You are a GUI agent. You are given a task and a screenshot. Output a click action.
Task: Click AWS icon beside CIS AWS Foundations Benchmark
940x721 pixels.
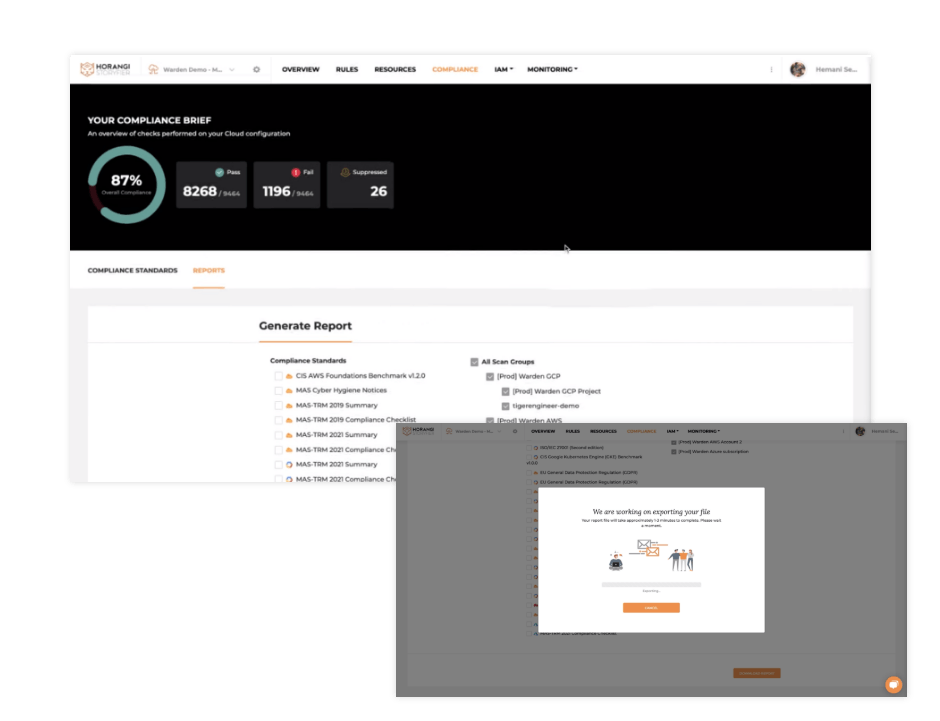tap(289, 376)
